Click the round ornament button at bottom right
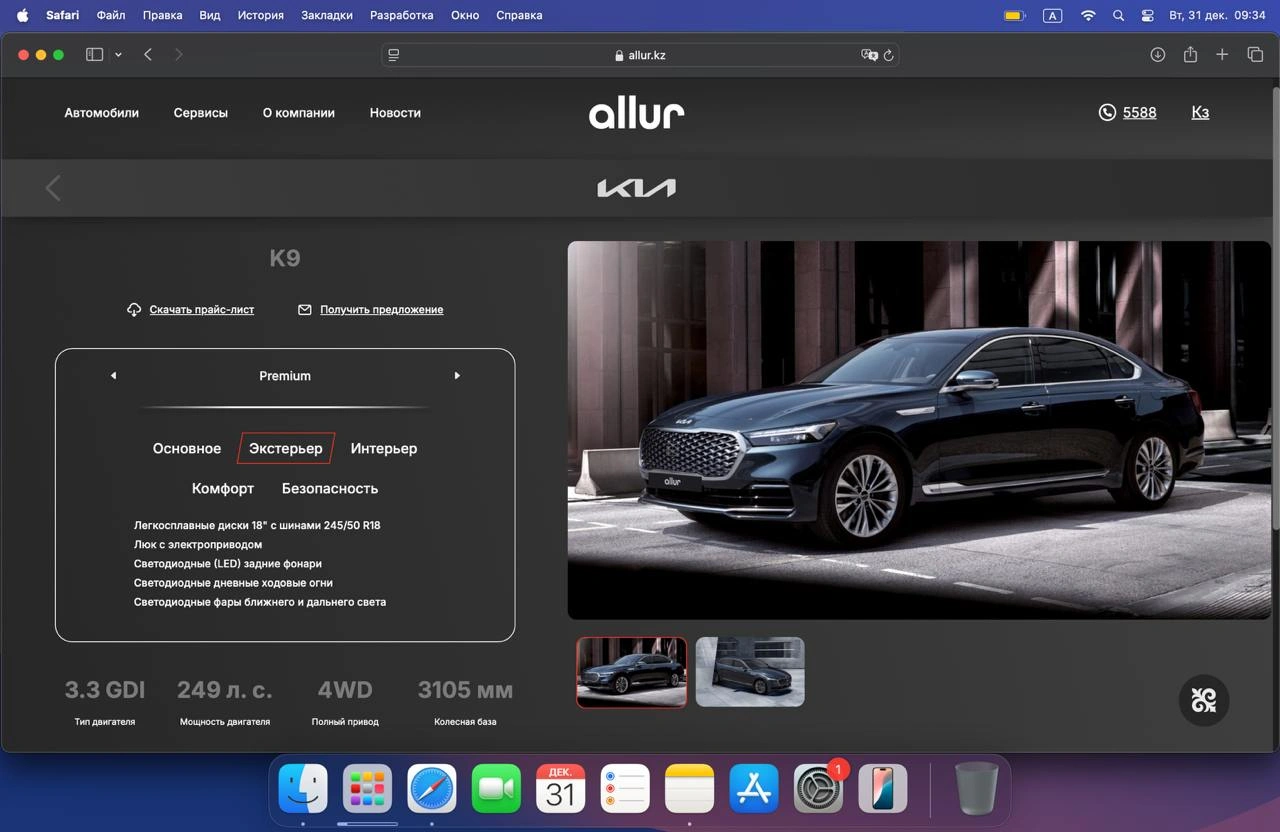The image size is (1280, 832). [1204, 700]
